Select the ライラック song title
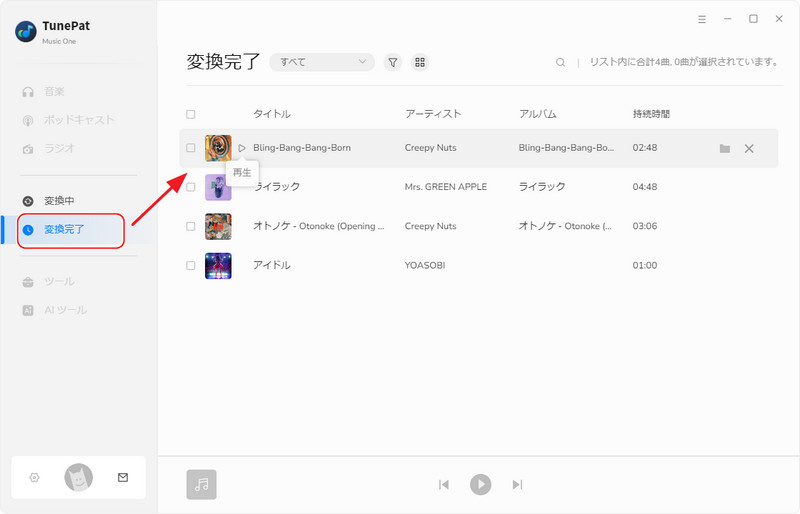This screenshot has width=800, height=514. 277,187
